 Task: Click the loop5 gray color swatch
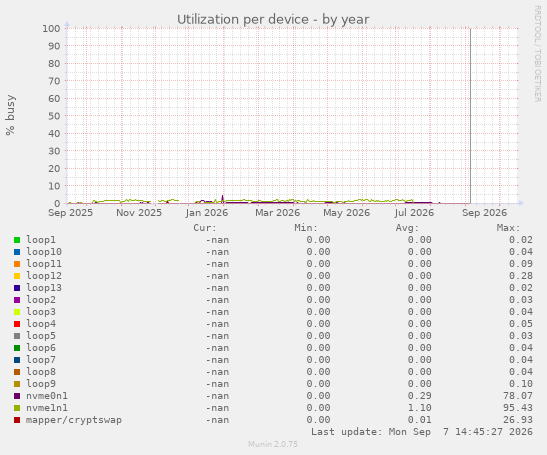pyautogui.click(x=17, y=336)
